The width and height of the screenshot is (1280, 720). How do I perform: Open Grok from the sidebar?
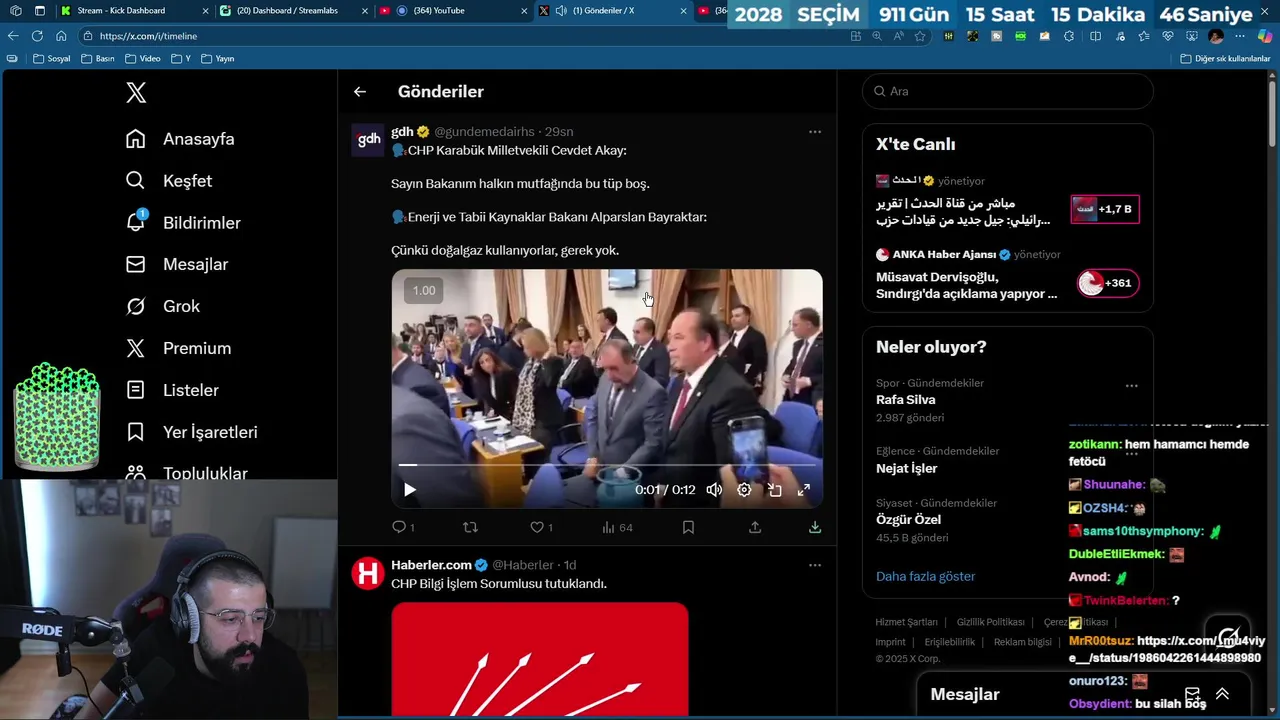[163, 306]
